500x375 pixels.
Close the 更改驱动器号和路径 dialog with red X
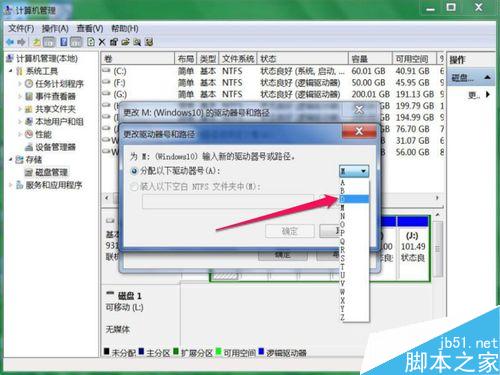pyautogui.click(x=359, y=131)
